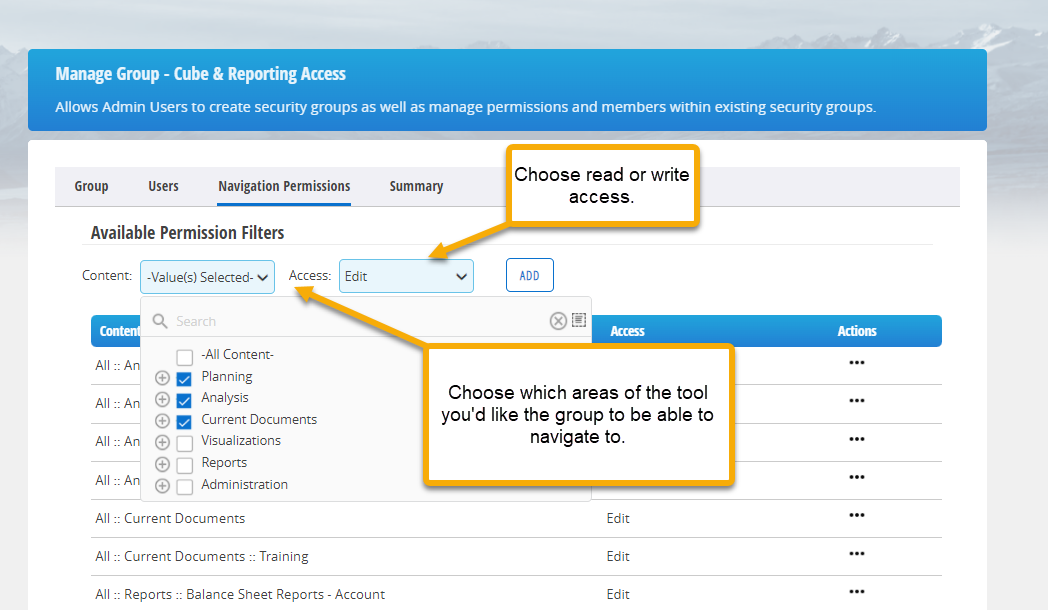The width and height of the screenshot is (1048, 610).
Task: Open actions menu for Current Documents :: Training row
Action: pos(857,553)
